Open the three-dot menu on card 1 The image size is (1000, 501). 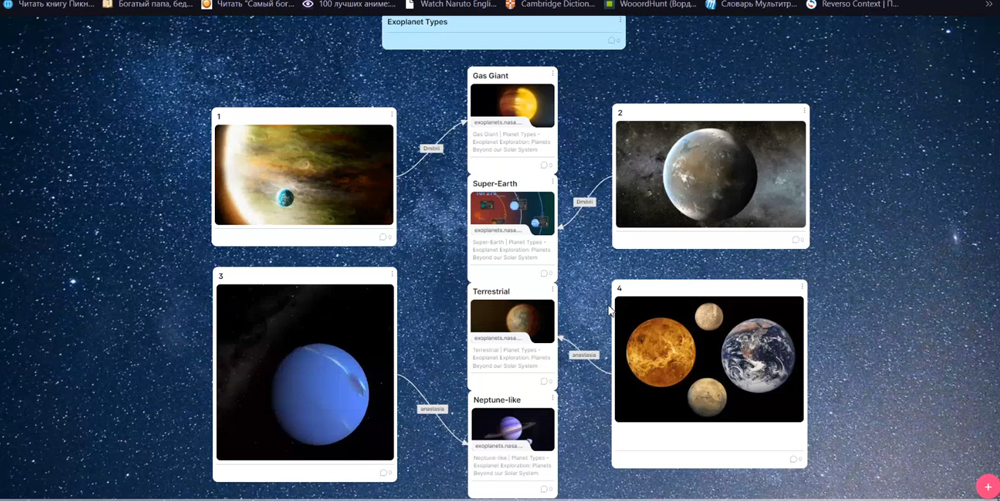click(392, 115)
